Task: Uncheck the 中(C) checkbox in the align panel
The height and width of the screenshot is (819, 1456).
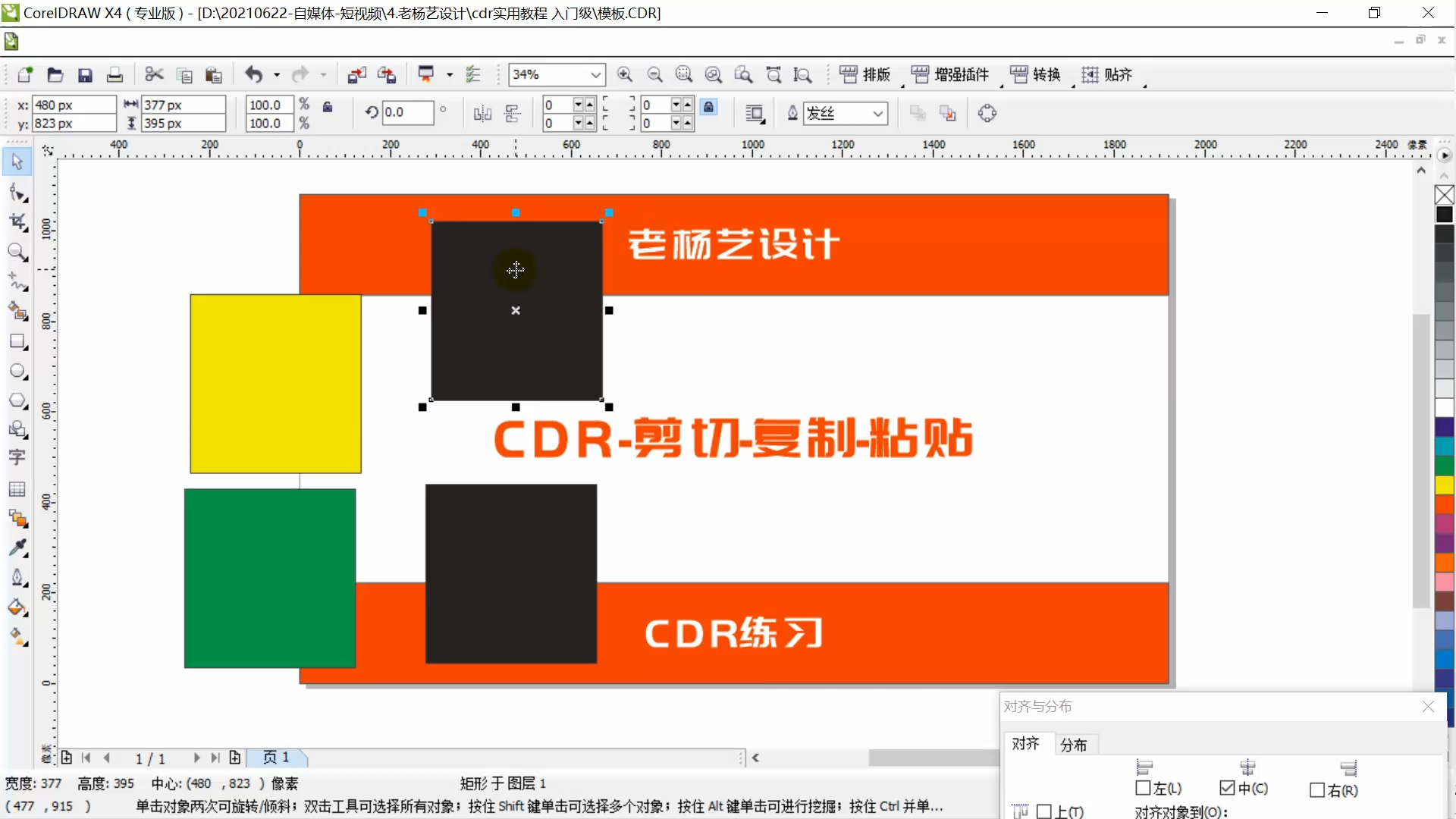Action: (1227, 789)
